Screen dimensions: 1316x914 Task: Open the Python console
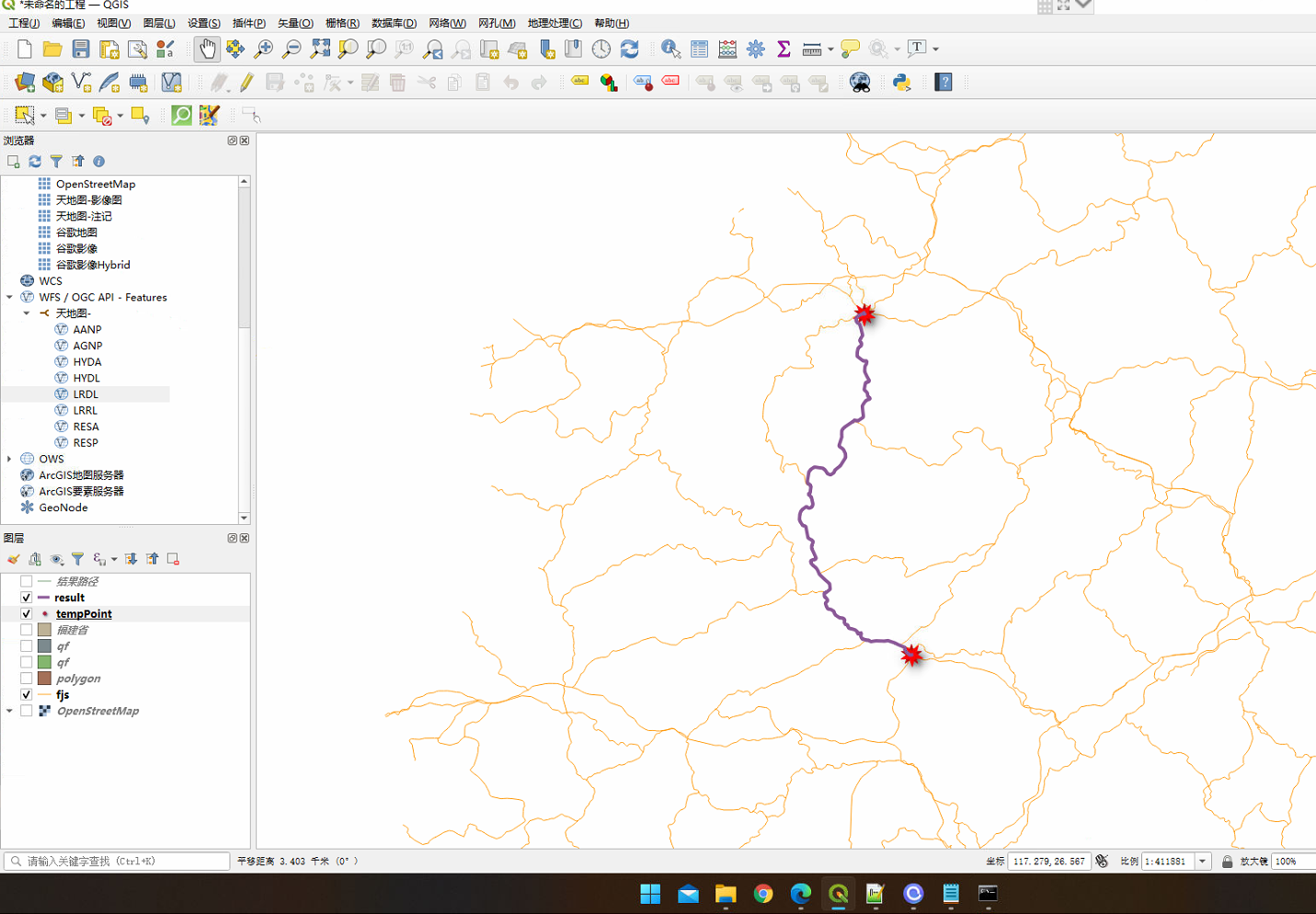(x=901, y=82)
